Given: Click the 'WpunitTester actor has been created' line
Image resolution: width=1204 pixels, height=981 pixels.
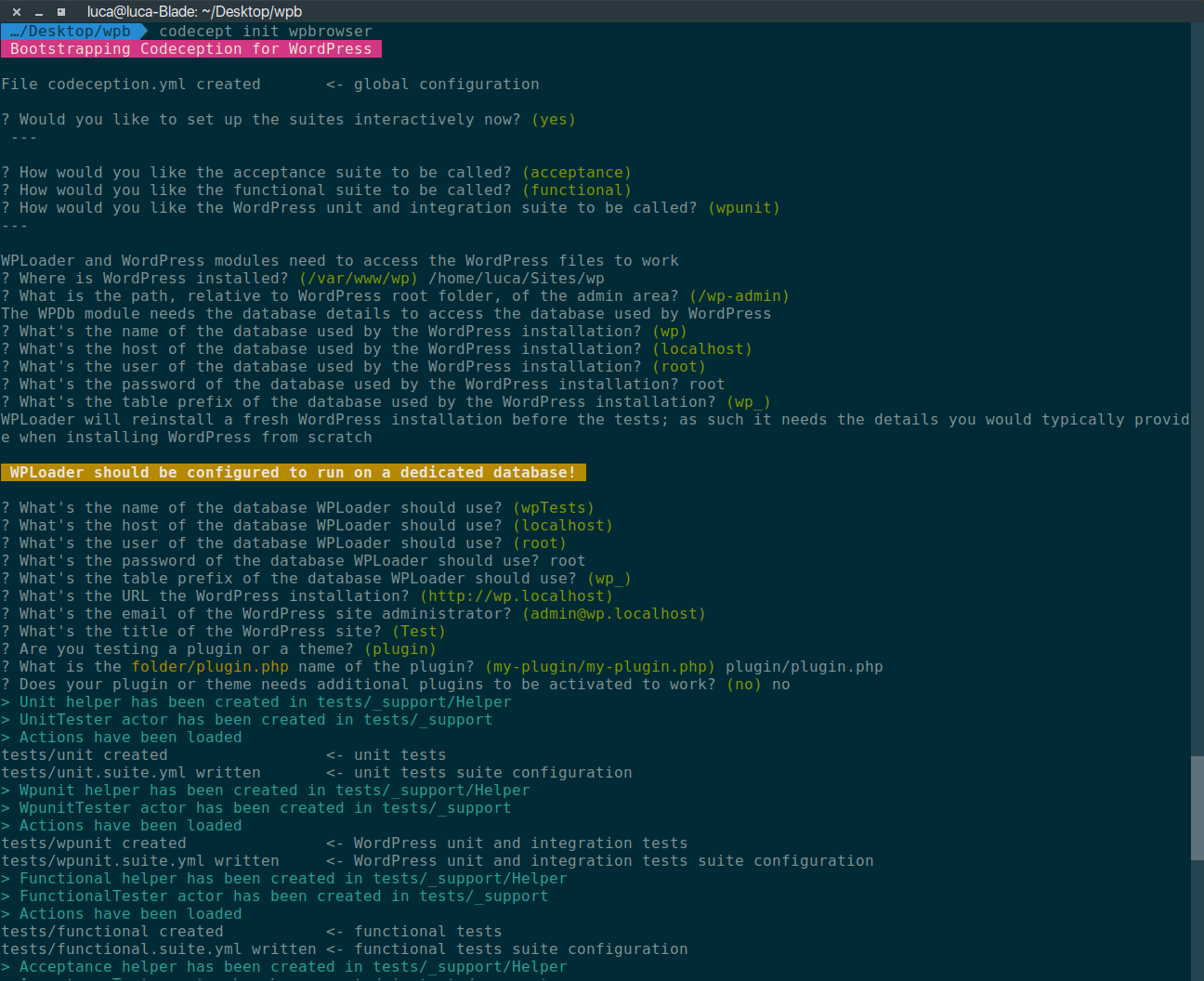Looking at the screenshot, I should 256,808.
